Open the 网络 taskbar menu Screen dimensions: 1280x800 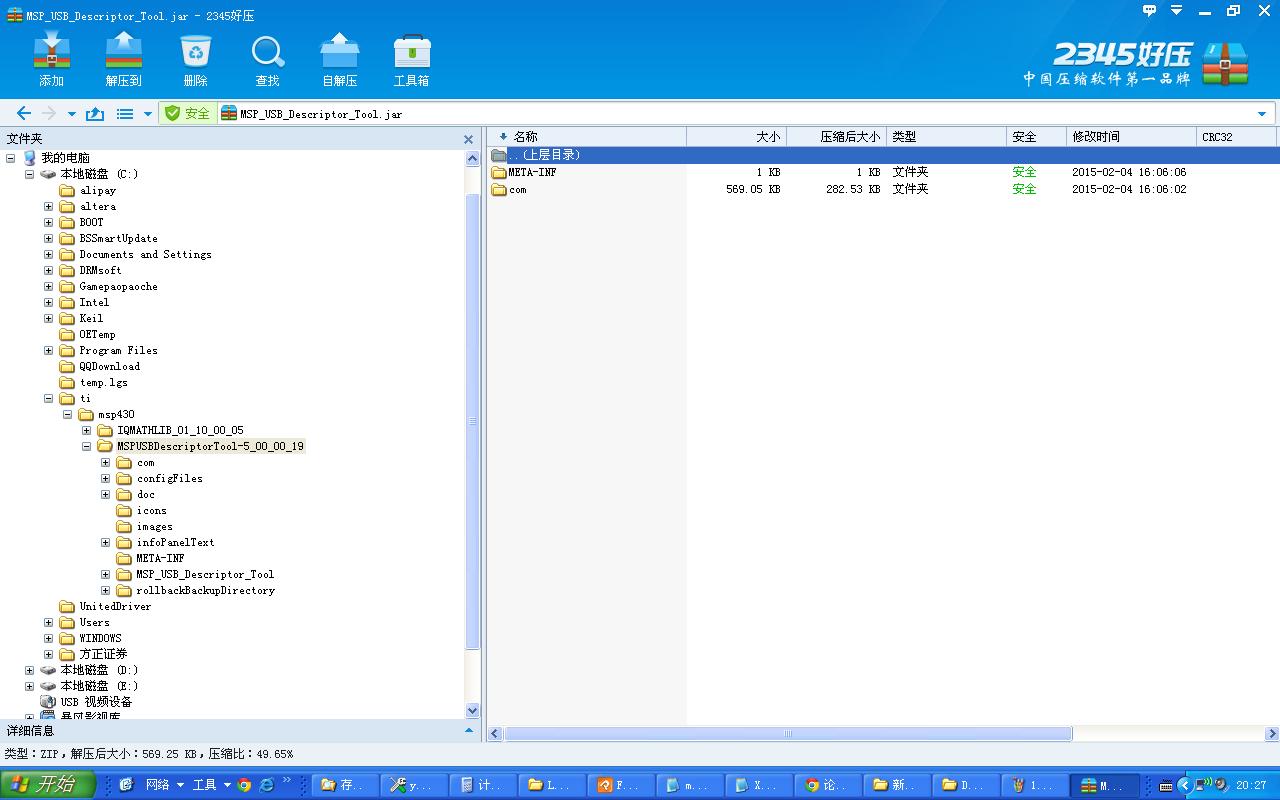click(x=164, y=785)
